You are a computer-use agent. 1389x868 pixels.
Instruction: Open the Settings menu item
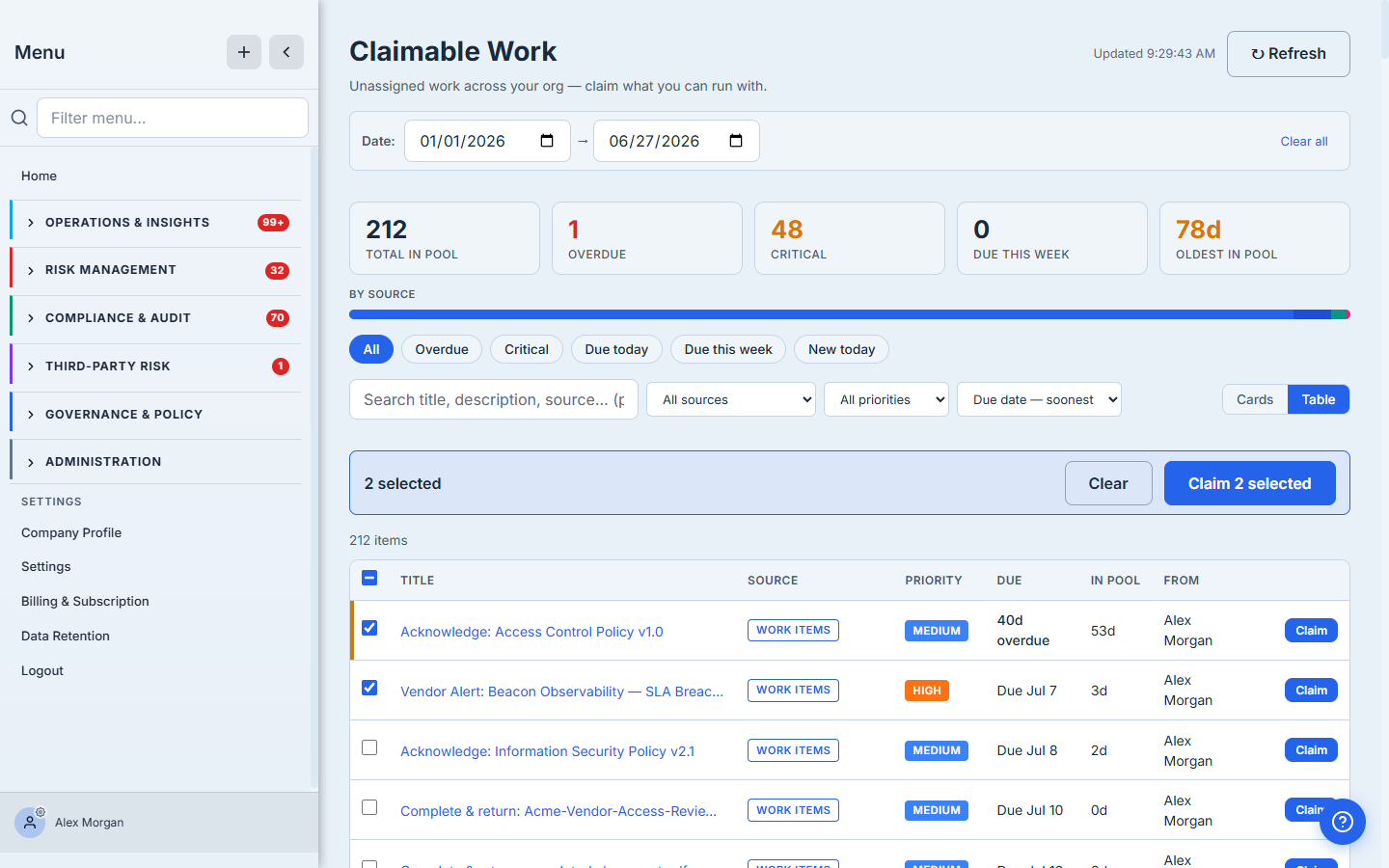coord(46,566)
